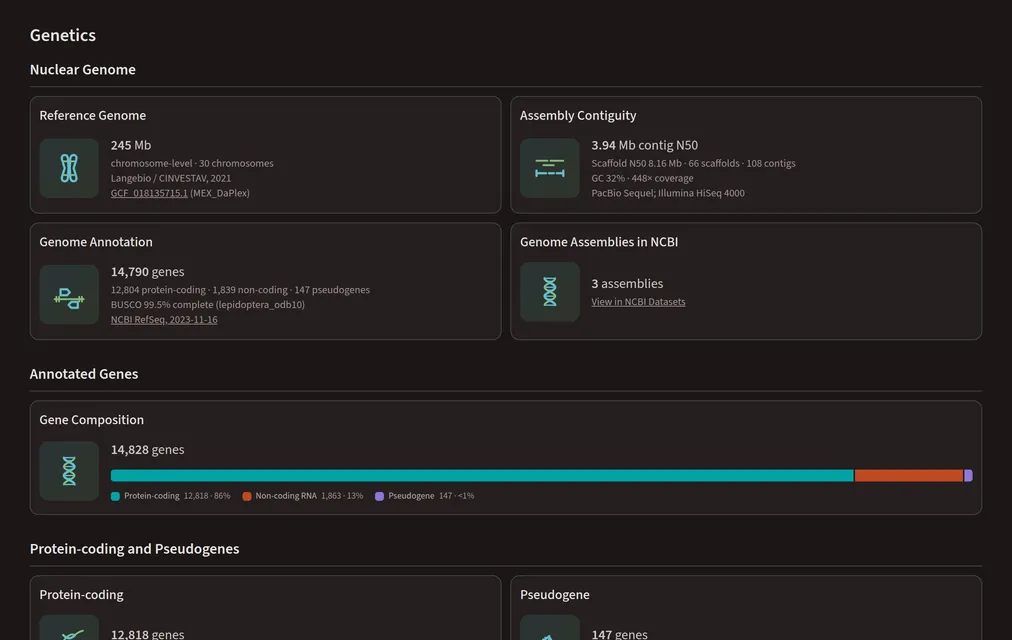Click the Annotated Genes section heading

(x=84, y=374)
